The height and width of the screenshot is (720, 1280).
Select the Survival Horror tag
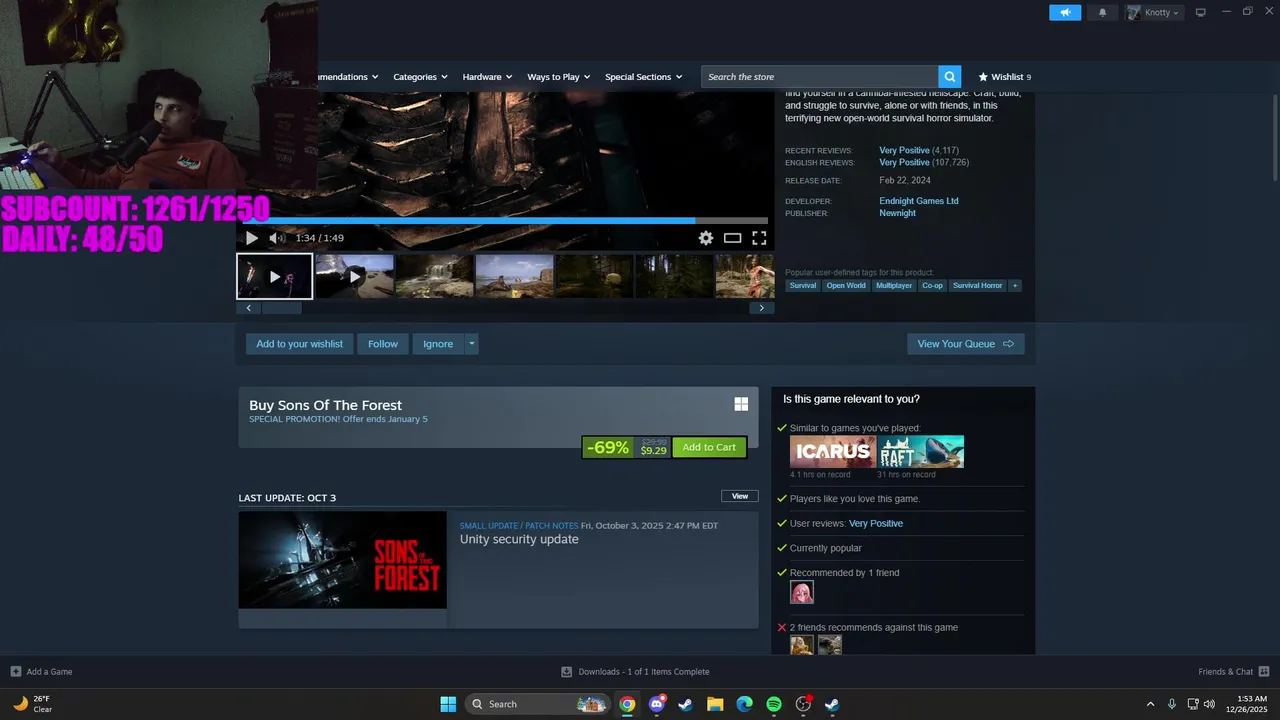pos(977,286)
